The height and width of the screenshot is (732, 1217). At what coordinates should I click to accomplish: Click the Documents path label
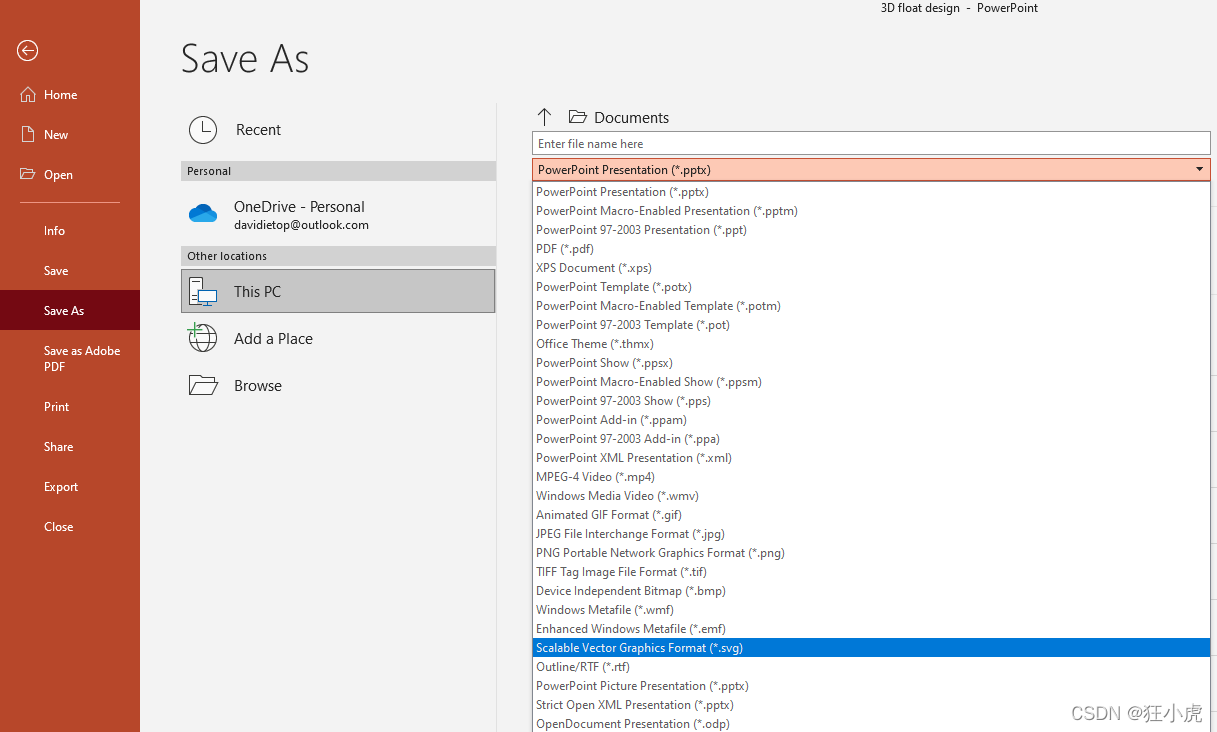(631, 117)
